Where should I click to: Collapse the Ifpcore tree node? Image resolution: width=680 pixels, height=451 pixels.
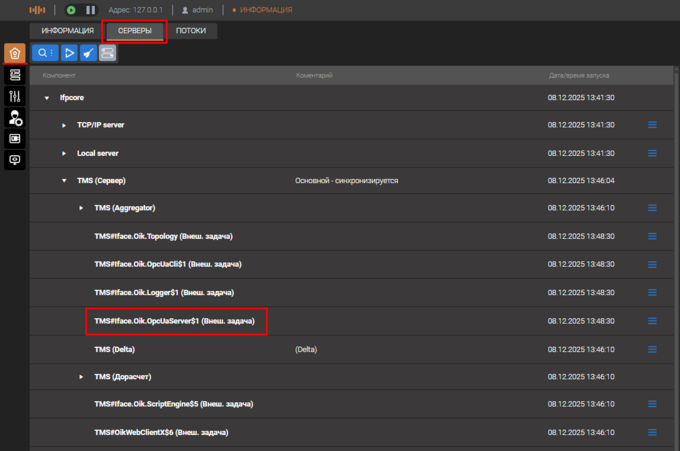(x=47, y=97)
